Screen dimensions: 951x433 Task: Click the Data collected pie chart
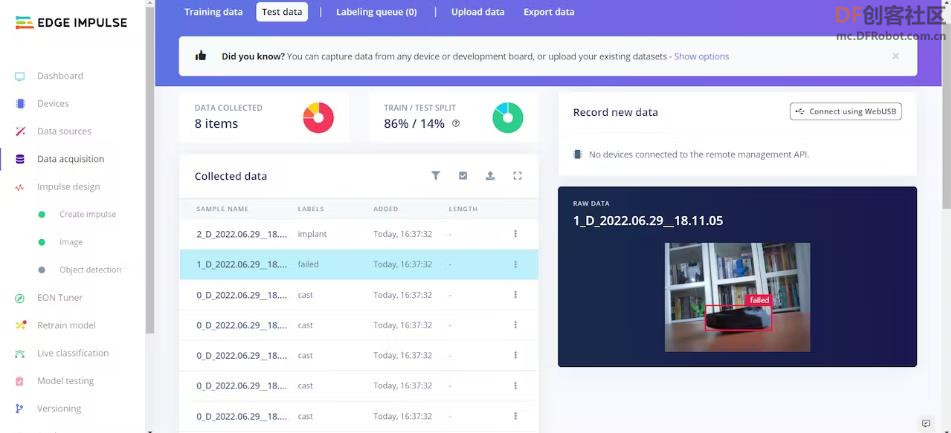click(318, 118)
